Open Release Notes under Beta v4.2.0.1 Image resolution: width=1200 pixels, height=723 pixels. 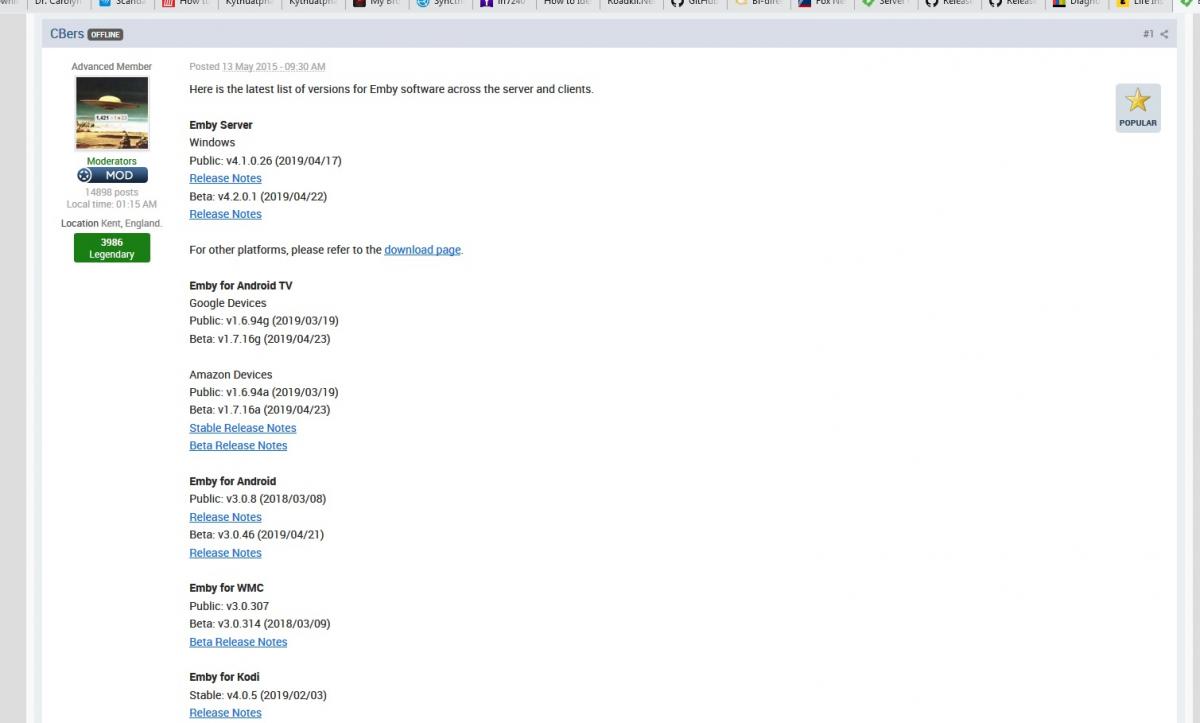click(225, 214)
